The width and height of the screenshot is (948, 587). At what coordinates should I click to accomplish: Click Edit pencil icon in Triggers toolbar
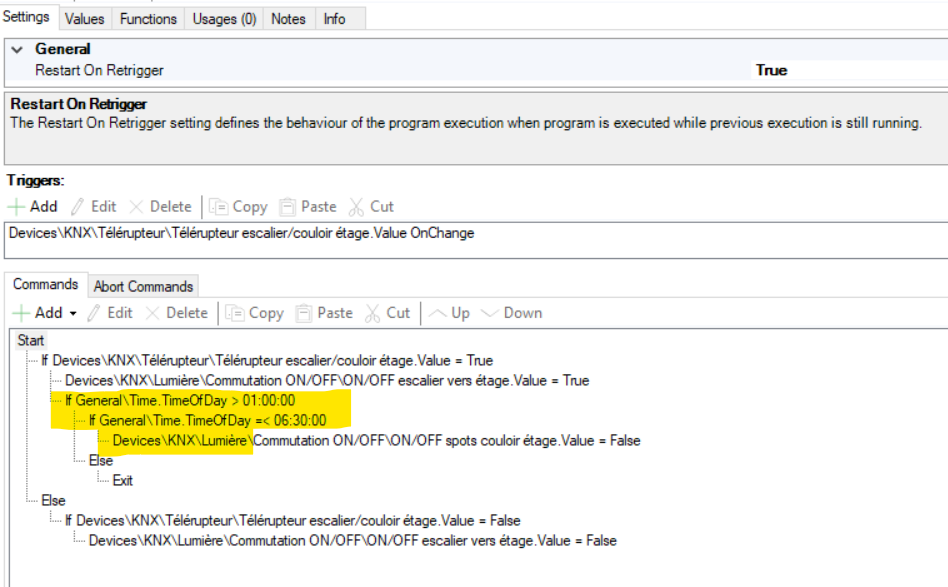(x=79, y=207)
